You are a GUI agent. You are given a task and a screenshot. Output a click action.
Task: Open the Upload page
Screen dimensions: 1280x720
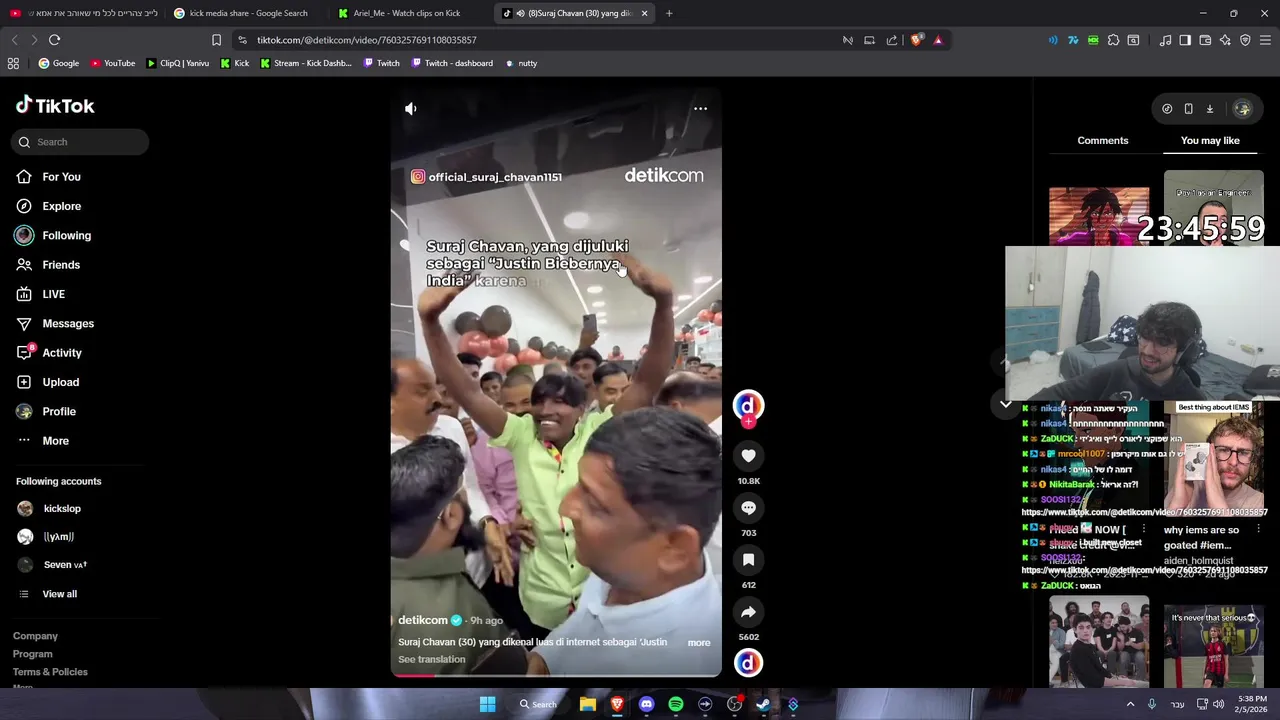coord(61,382)
